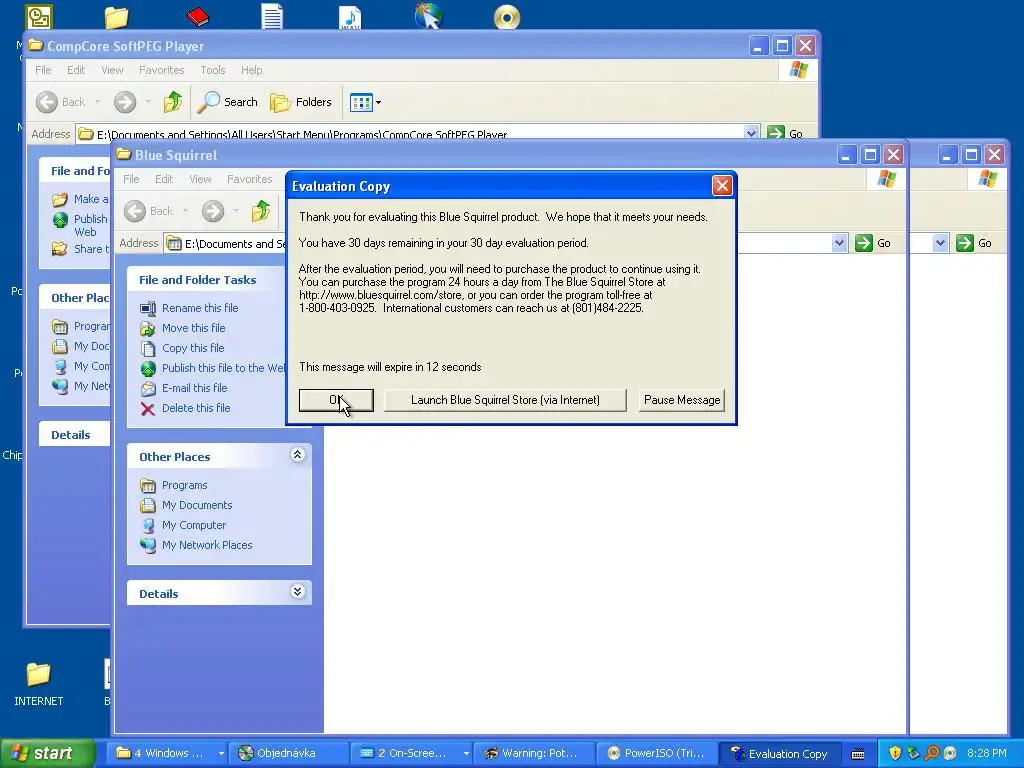Open address dropdown in Blue Squirrel window
The image size is (1024, 768).
[839, 243]
